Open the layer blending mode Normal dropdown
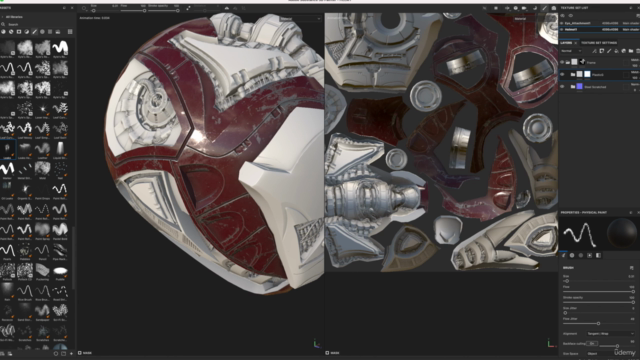 coord(571,51)
